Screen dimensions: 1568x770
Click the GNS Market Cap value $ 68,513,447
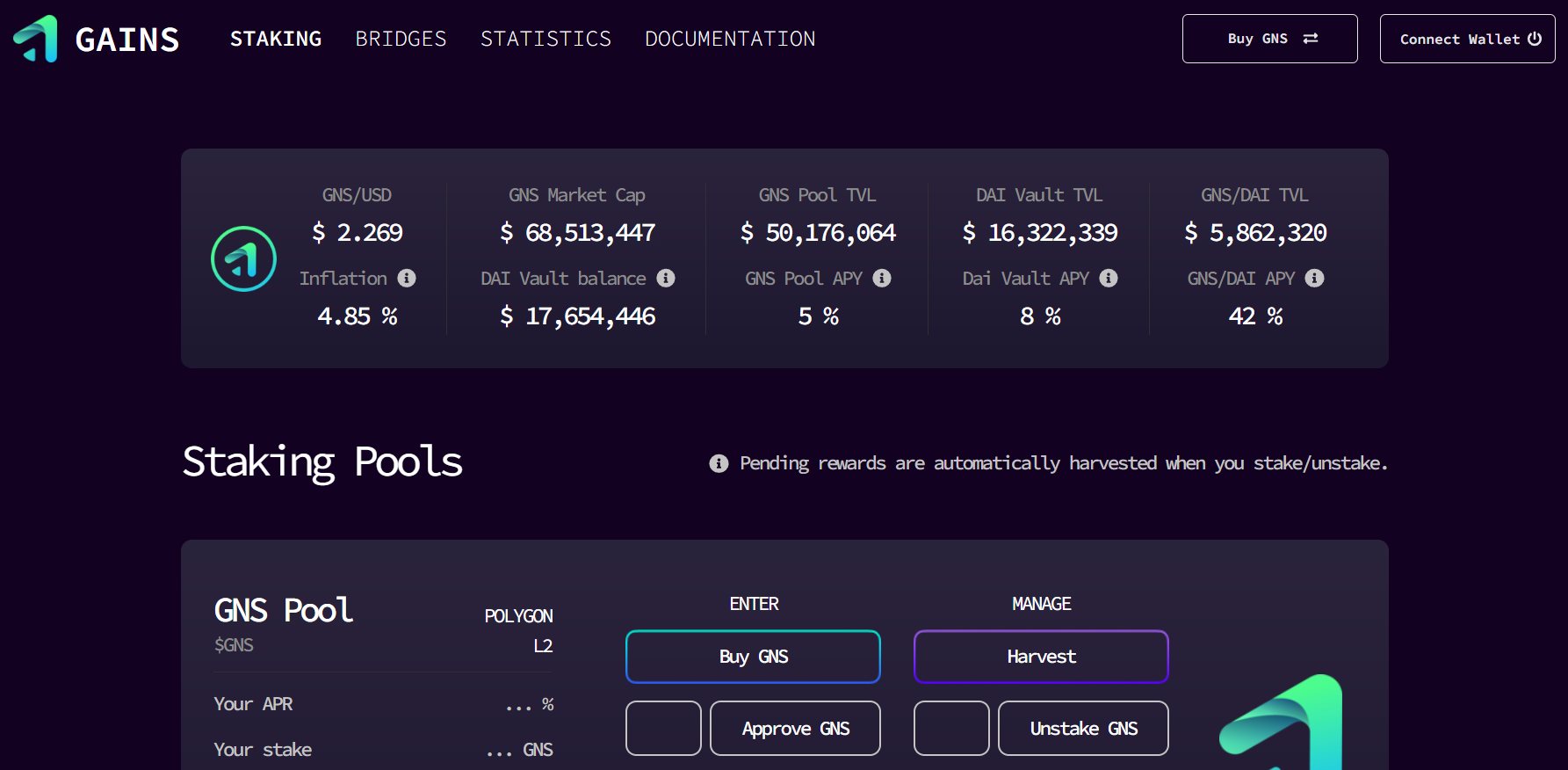click(577, 232)
